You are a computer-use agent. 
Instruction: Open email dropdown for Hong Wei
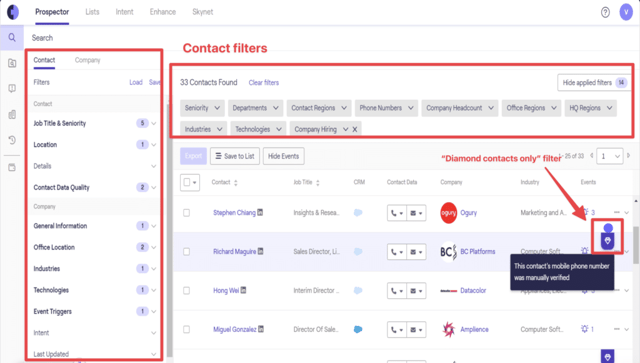tap(416, 291)
